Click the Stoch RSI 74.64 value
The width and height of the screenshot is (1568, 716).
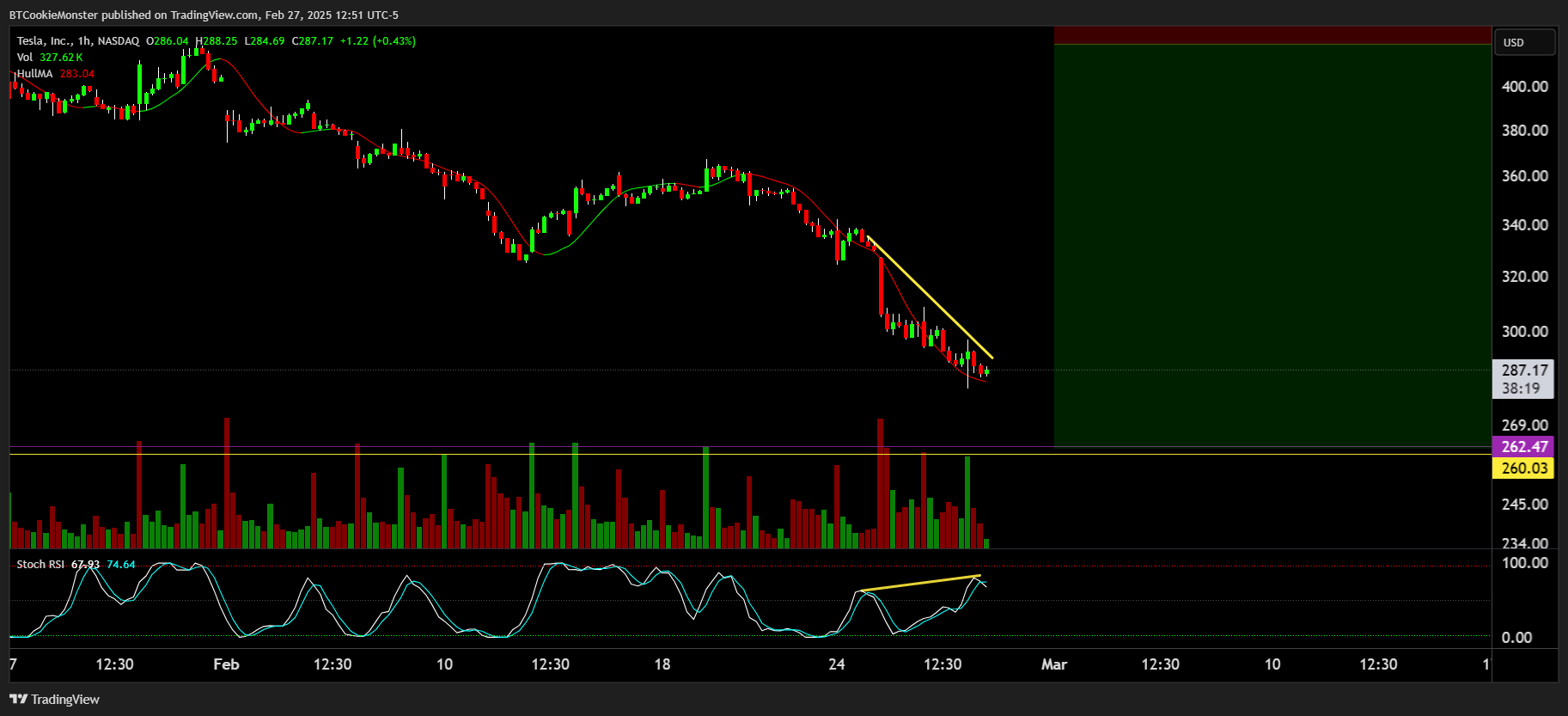(121, 564)
